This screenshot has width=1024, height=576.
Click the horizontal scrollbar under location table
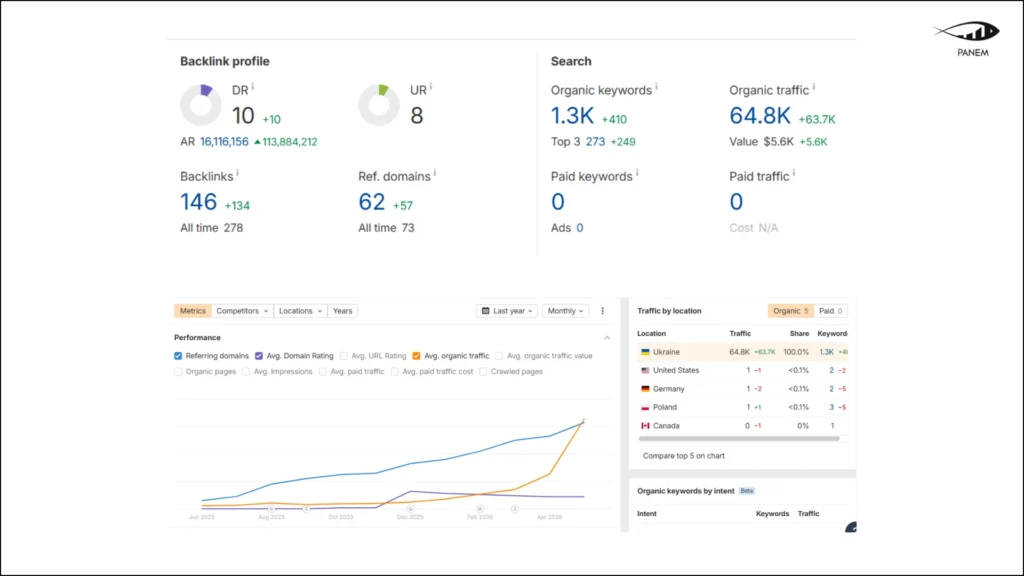(x=739, y=439)
